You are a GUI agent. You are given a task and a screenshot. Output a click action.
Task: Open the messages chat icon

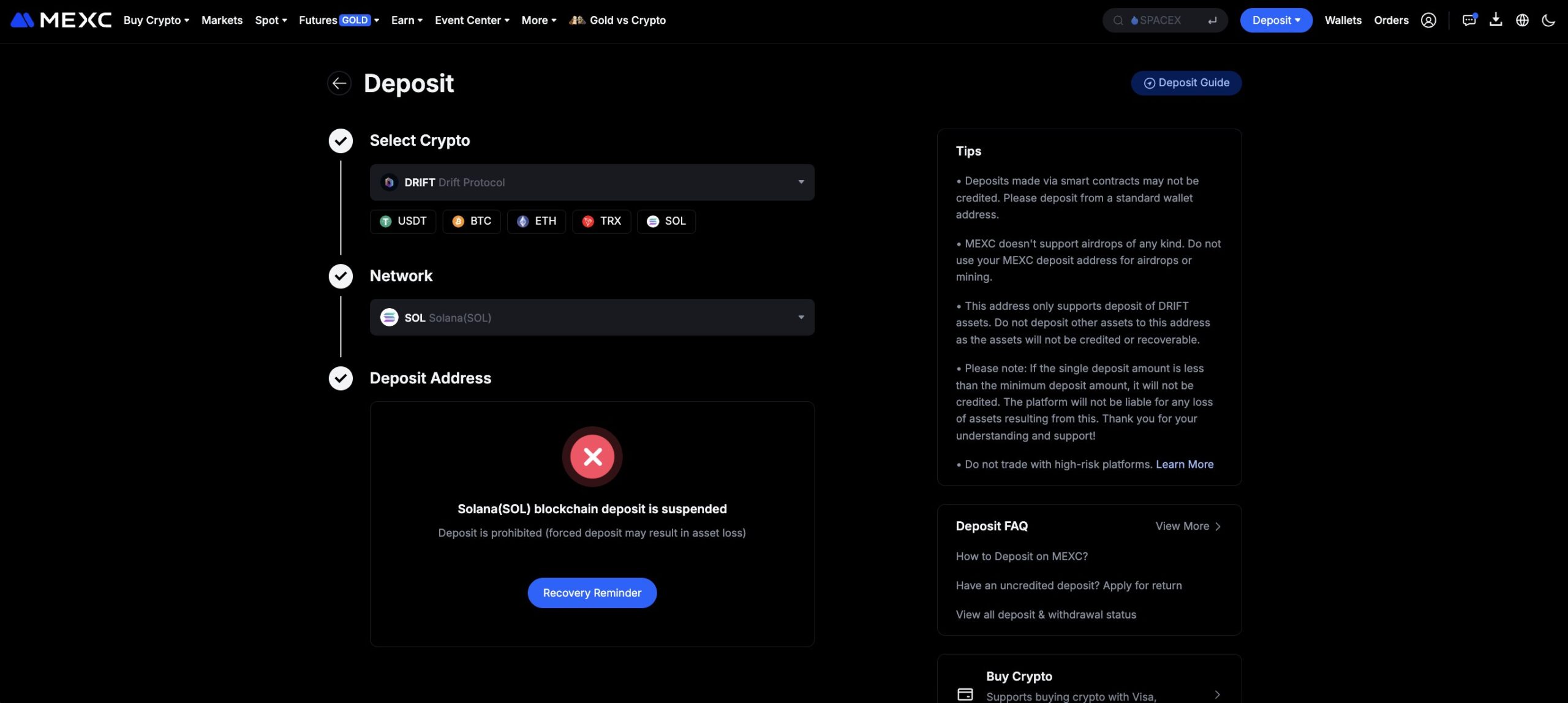(1469, 20)
